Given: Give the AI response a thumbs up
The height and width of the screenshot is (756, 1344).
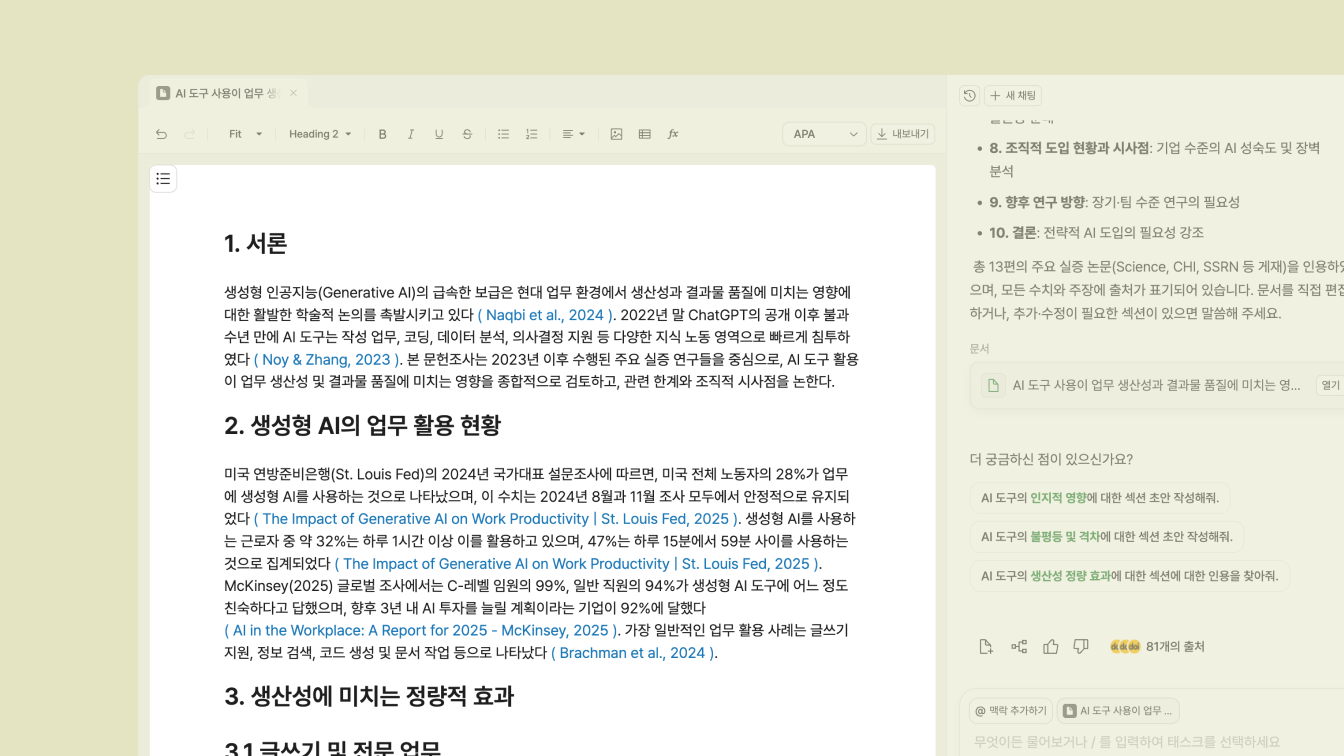Looking at the screenshot, I should coord(1050,646).
